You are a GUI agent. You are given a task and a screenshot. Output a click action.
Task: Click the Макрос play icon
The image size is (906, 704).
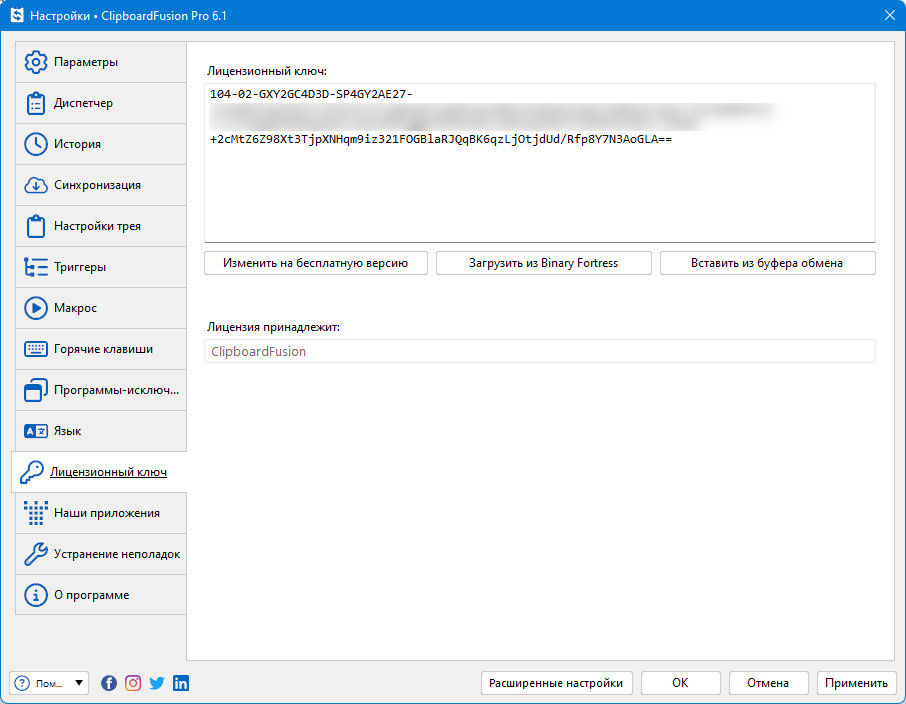pos(36,308)
